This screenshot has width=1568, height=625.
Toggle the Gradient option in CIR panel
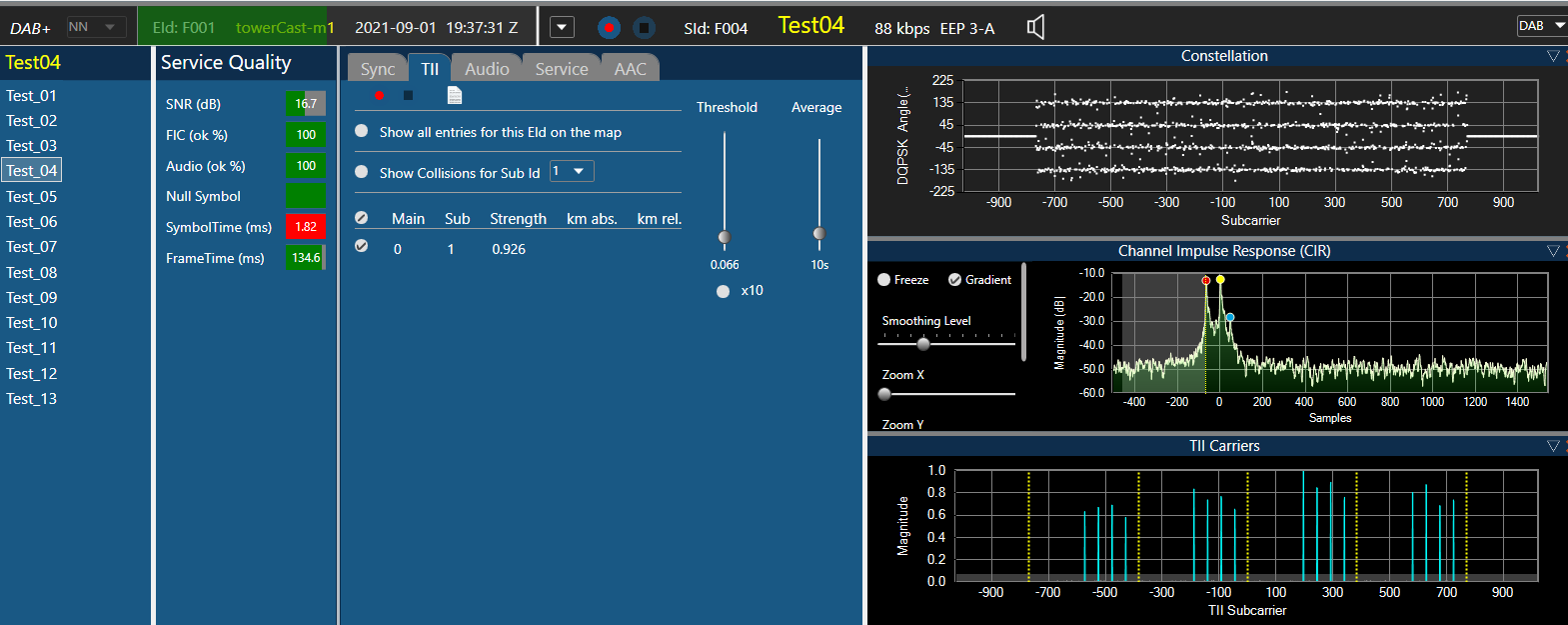955,280
